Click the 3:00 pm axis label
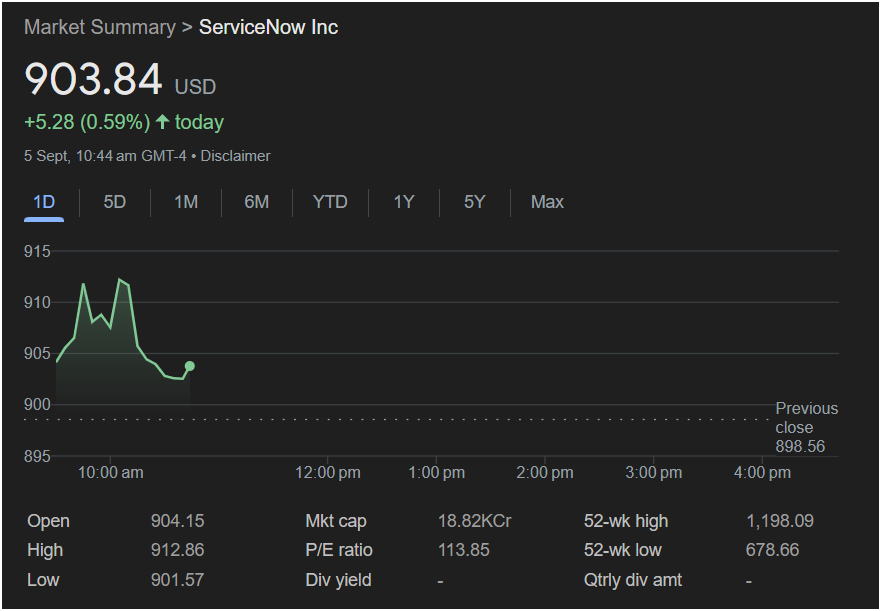 [x=654, y=472]
